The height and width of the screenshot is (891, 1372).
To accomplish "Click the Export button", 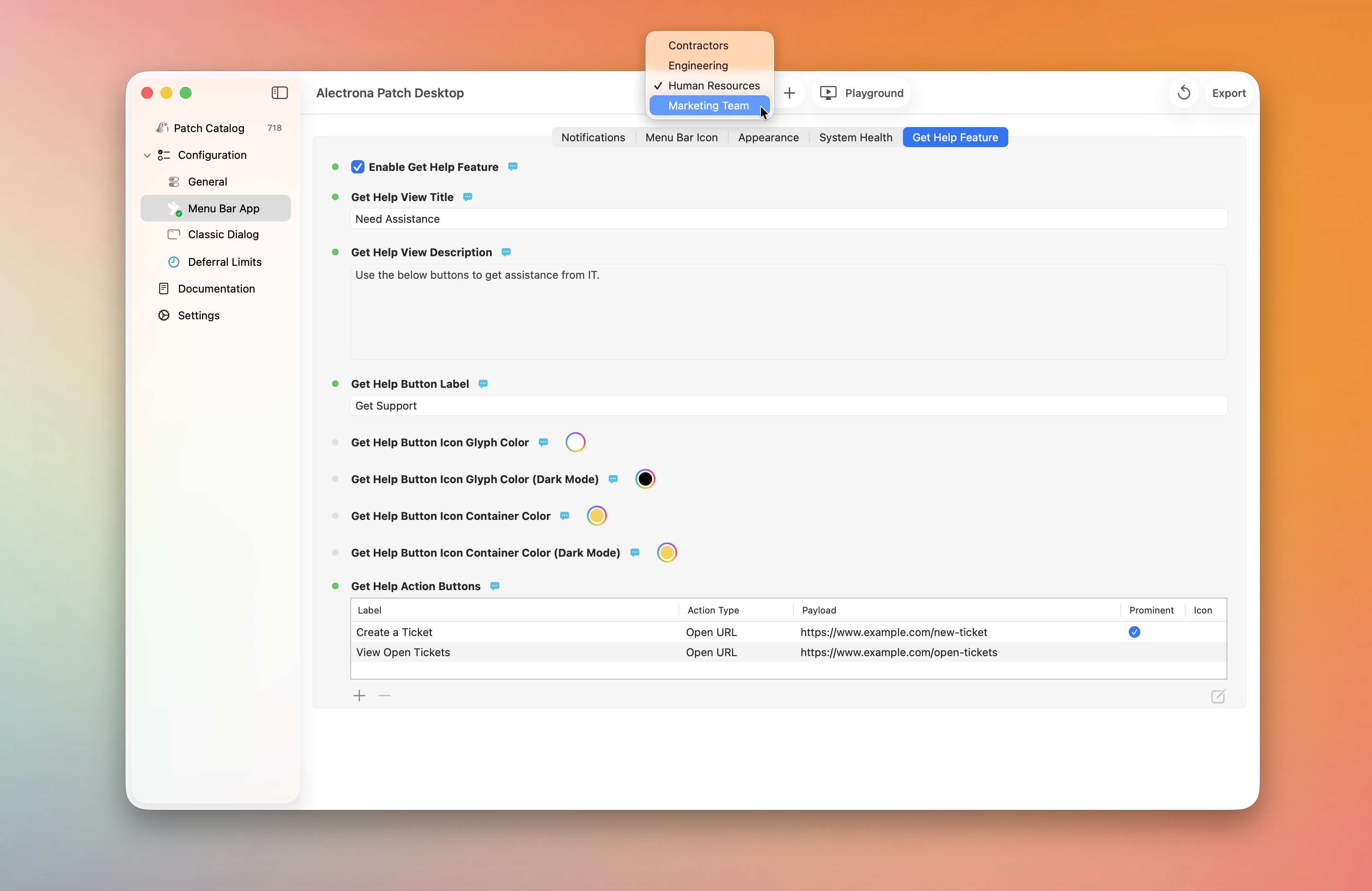I will coord(1229,93).
